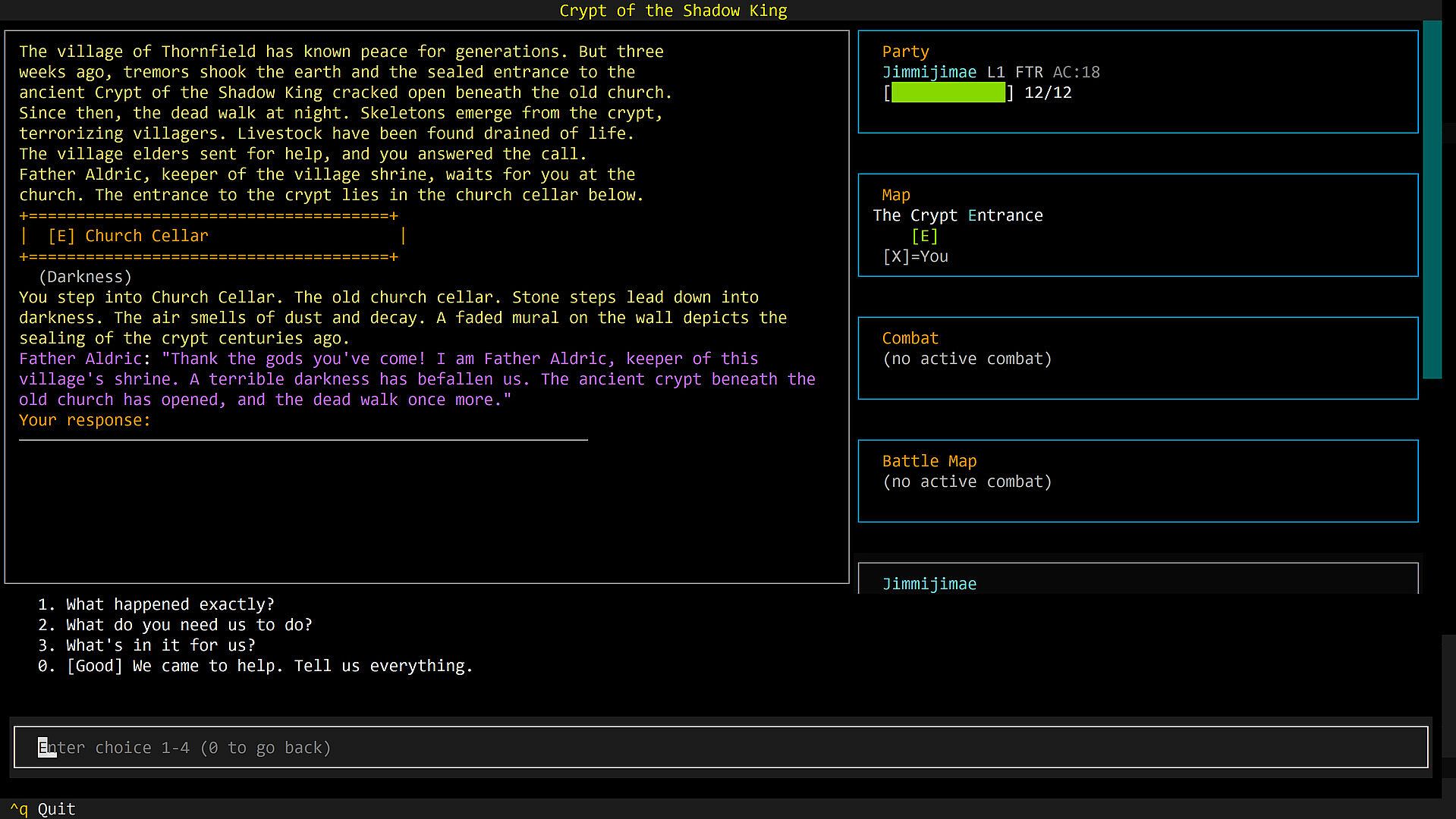
Task: Click the '[E] Church Cellar' location banner
Action: 127,236
